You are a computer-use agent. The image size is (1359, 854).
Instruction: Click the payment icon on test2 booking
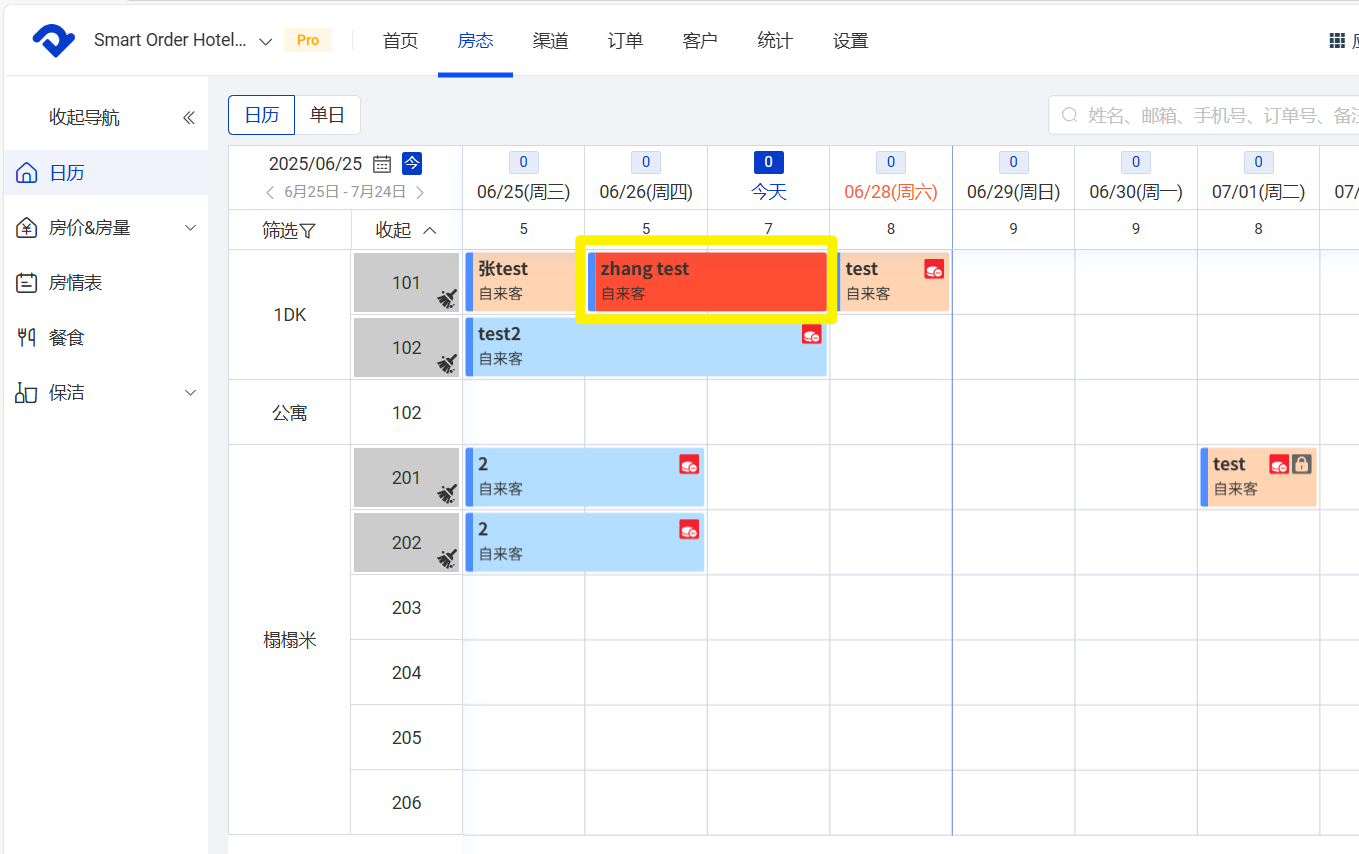(812, 335)
